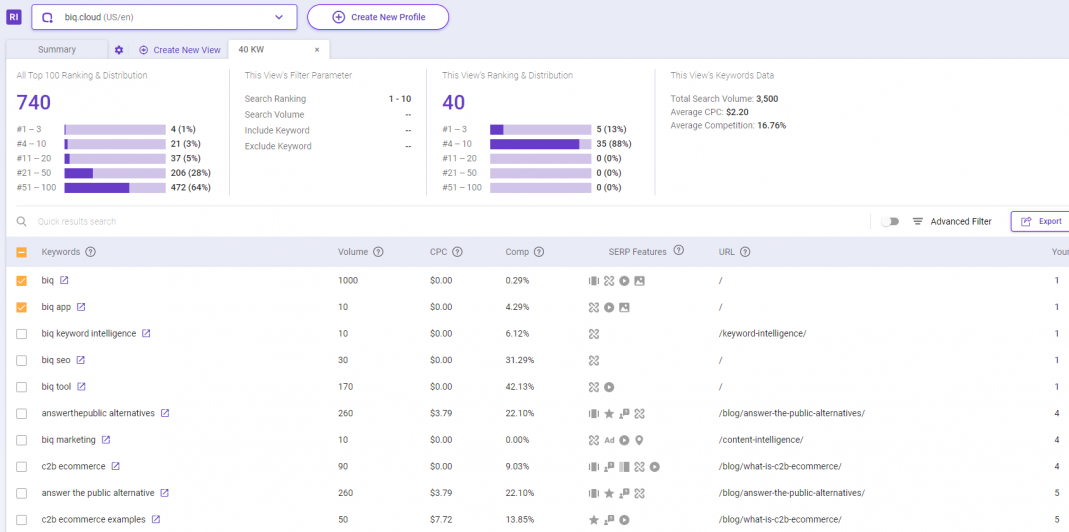Image resolution: width=1069 pixels, height=532 pixels.
Task: Open external link icon next to c2b ecommerce
Action: tap(115, 467)
